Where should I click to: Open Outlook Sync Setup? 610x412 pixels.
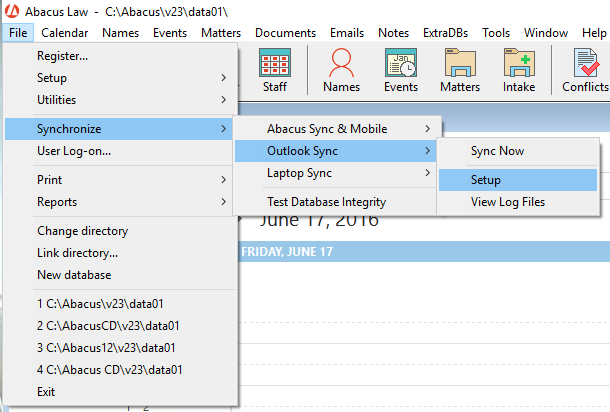point(518,180)
